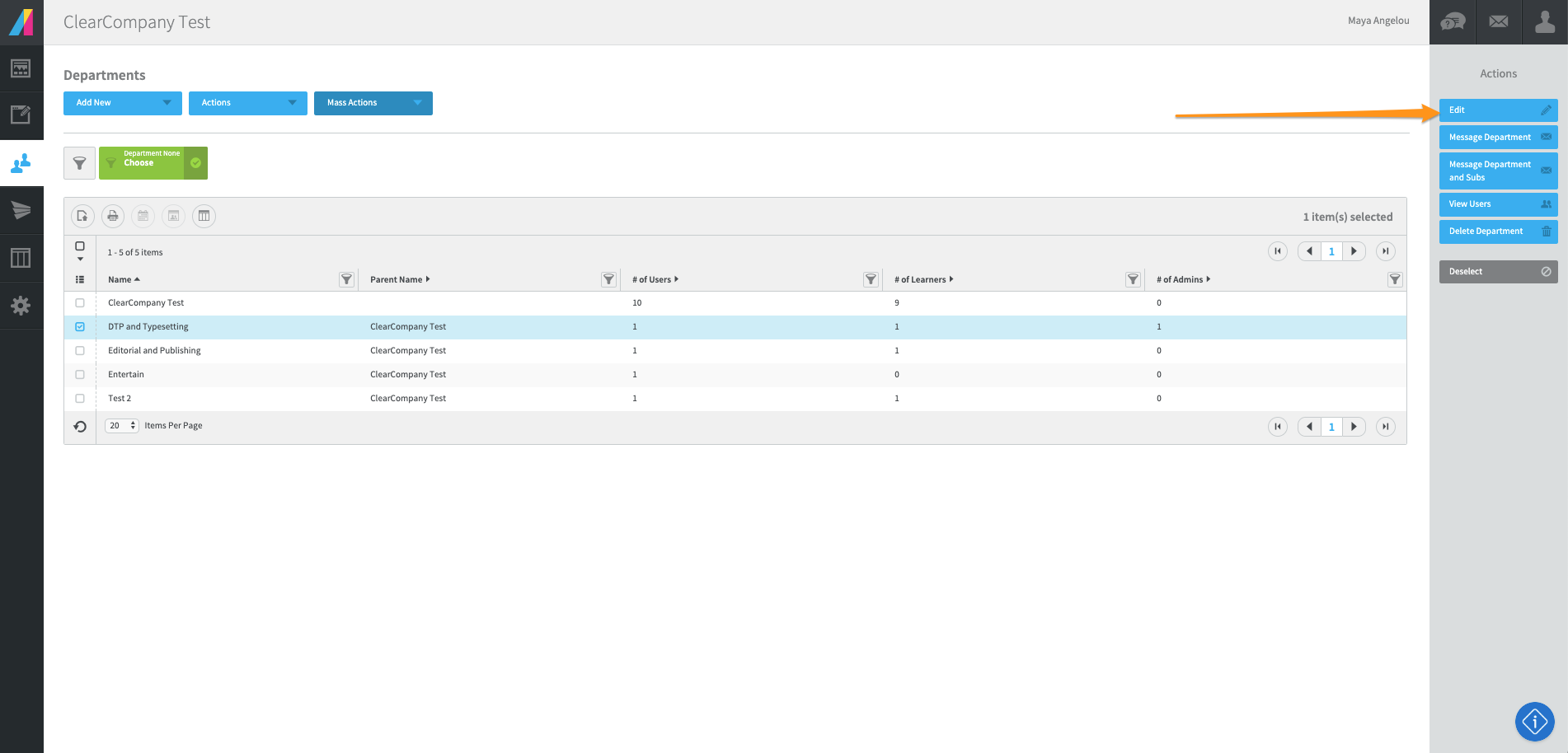Image resolution: width=1568 pixels, height=753 pixels.
Task: Open the # of Admins column filter icon
Action: (1395, 279)
